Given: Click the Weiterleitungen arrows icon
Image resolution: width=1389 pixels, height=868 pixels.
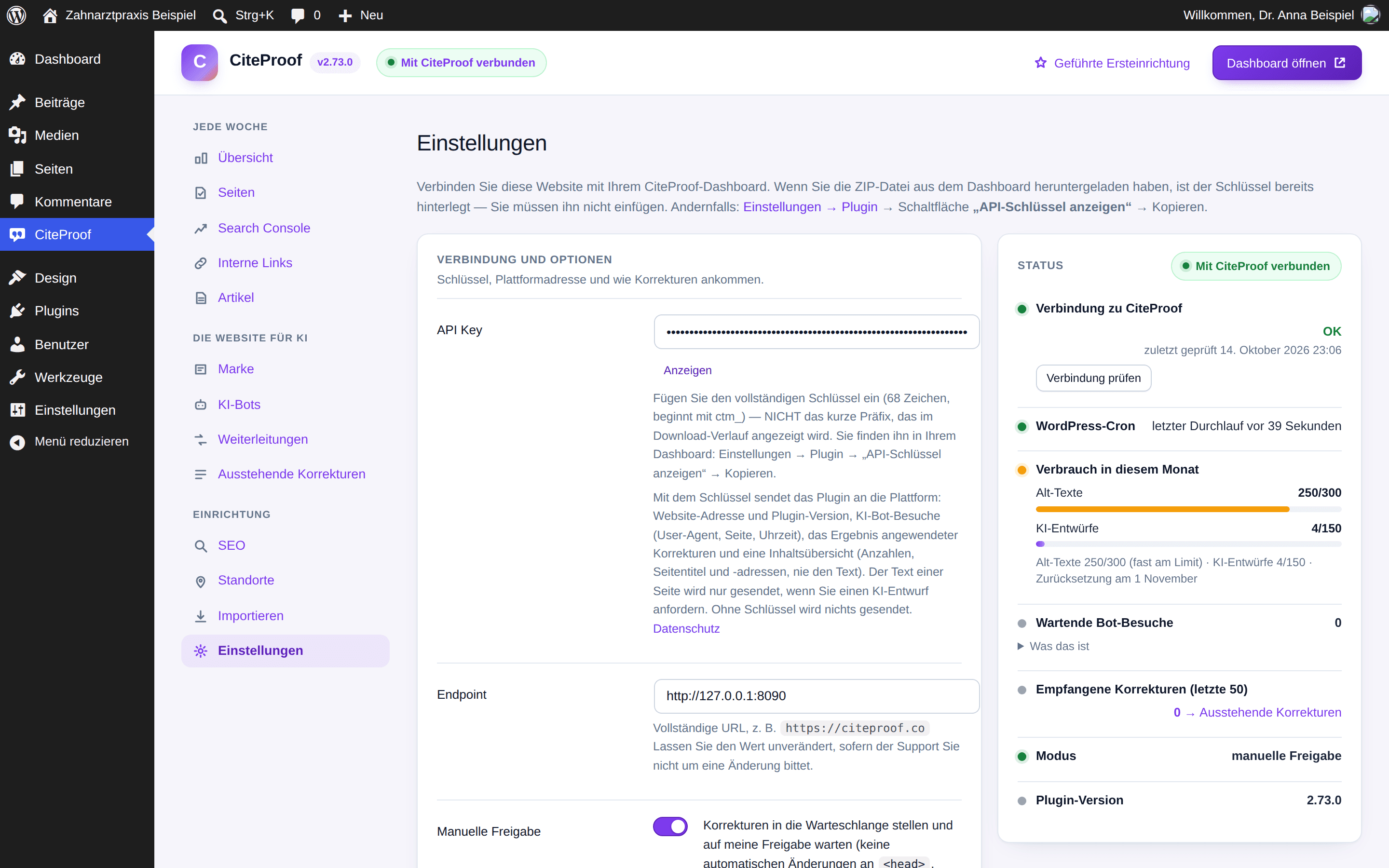Looking at the screenshot, I should pyautogui.click(x=200, y=440).
